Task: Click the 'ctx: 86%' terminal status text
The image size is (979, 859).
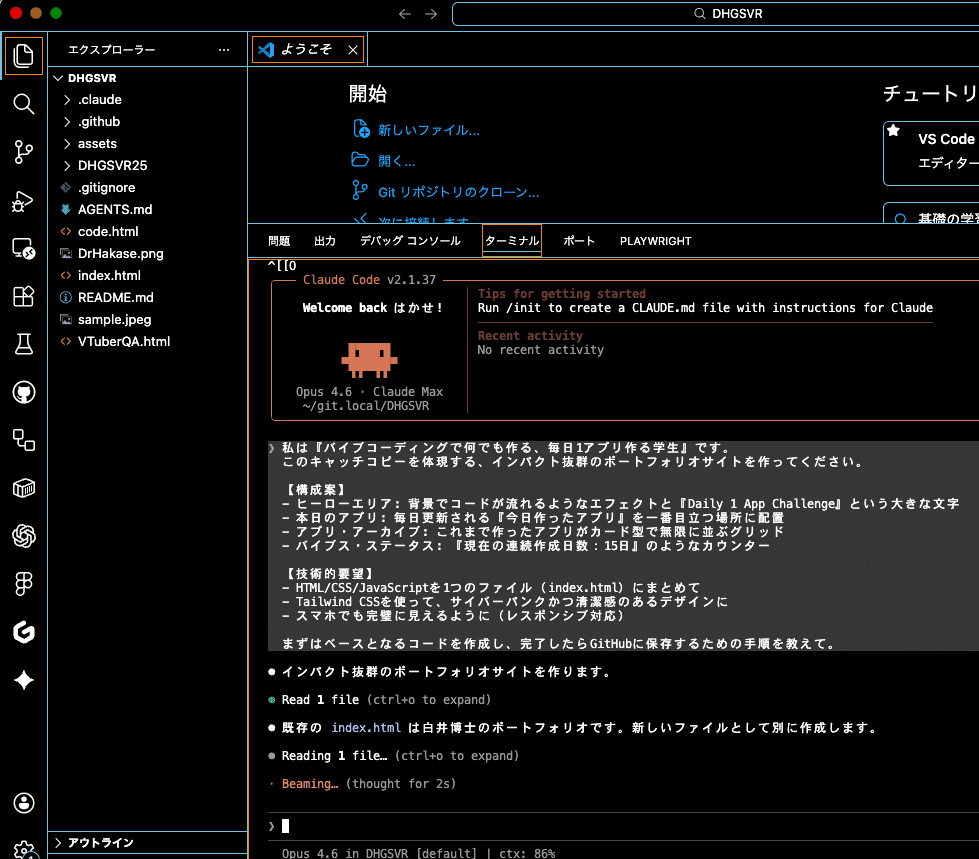Action: (527, 853)
